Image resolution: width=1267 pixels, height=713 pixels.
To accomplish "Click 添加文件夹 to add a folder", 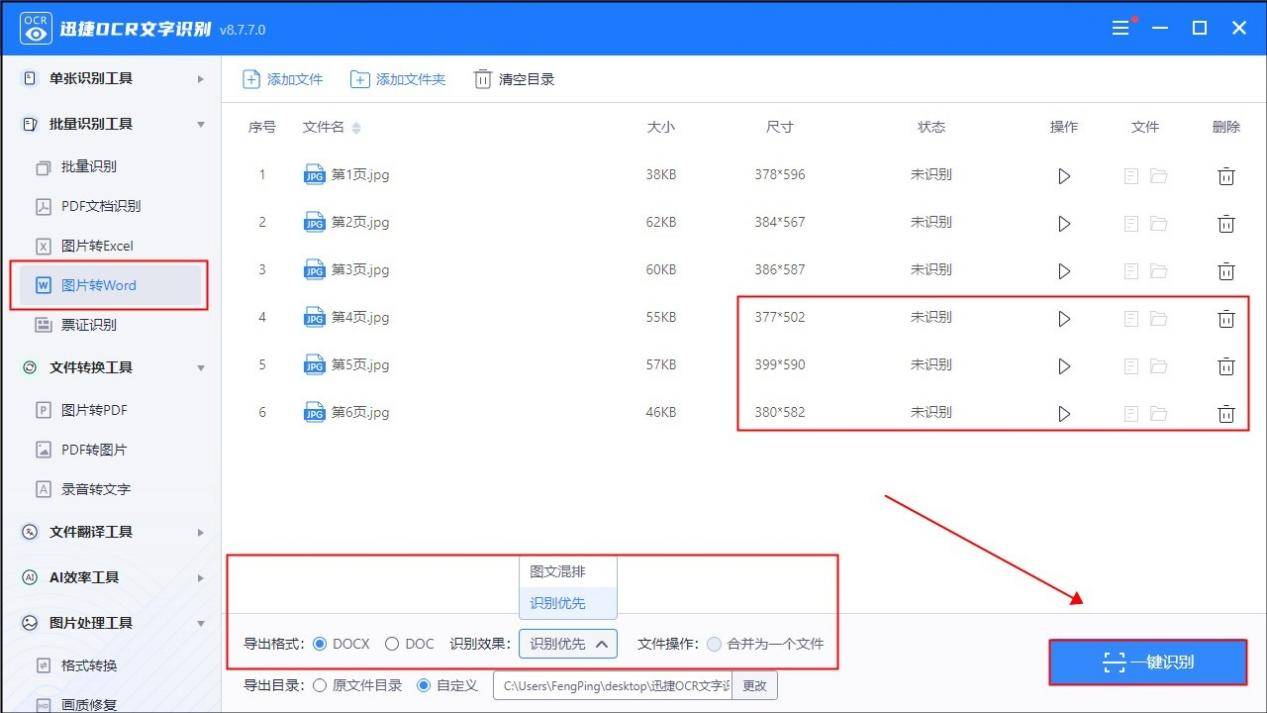I will 398,79.
